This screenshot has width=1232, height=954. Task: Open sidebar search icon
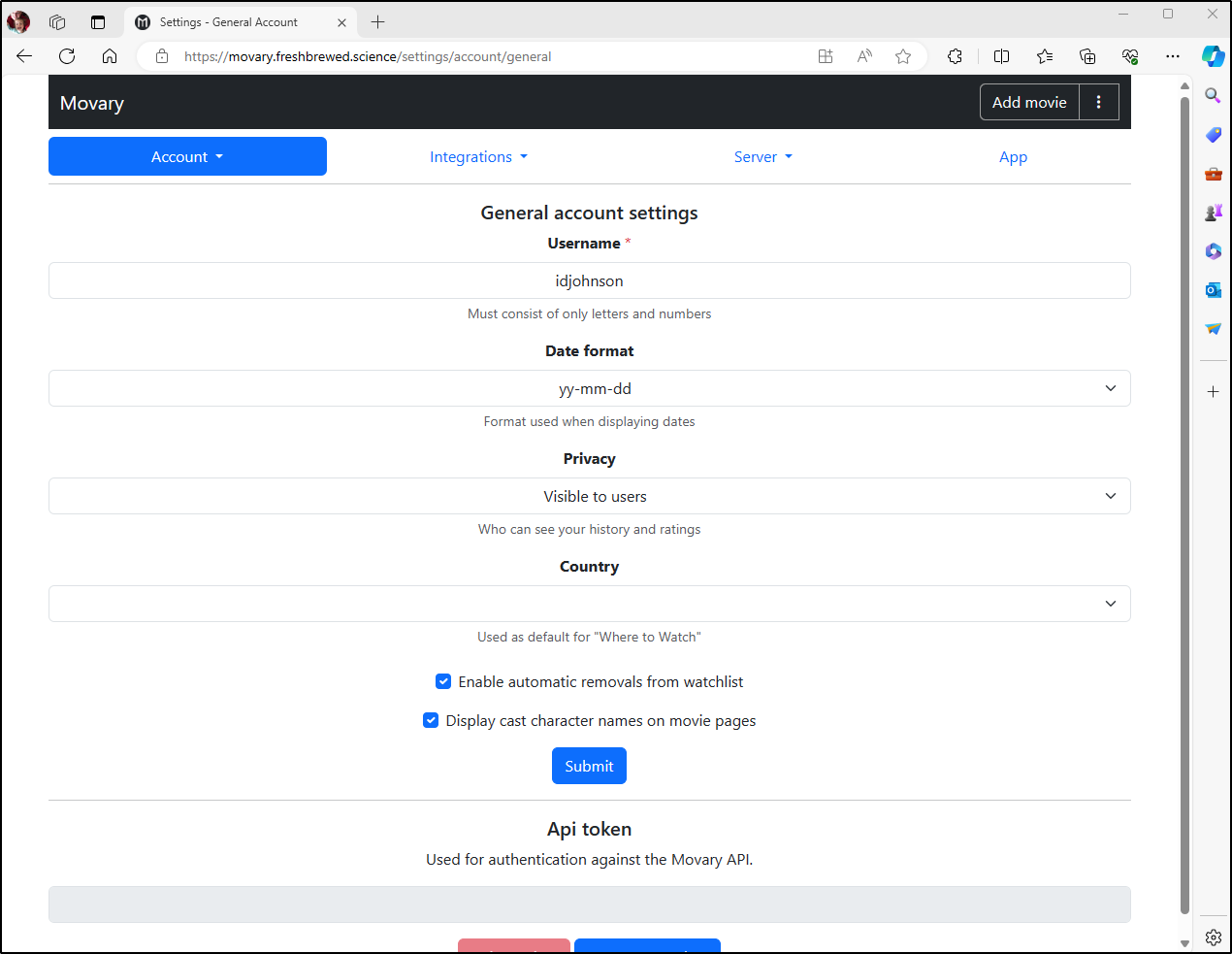click(1213, 95)
